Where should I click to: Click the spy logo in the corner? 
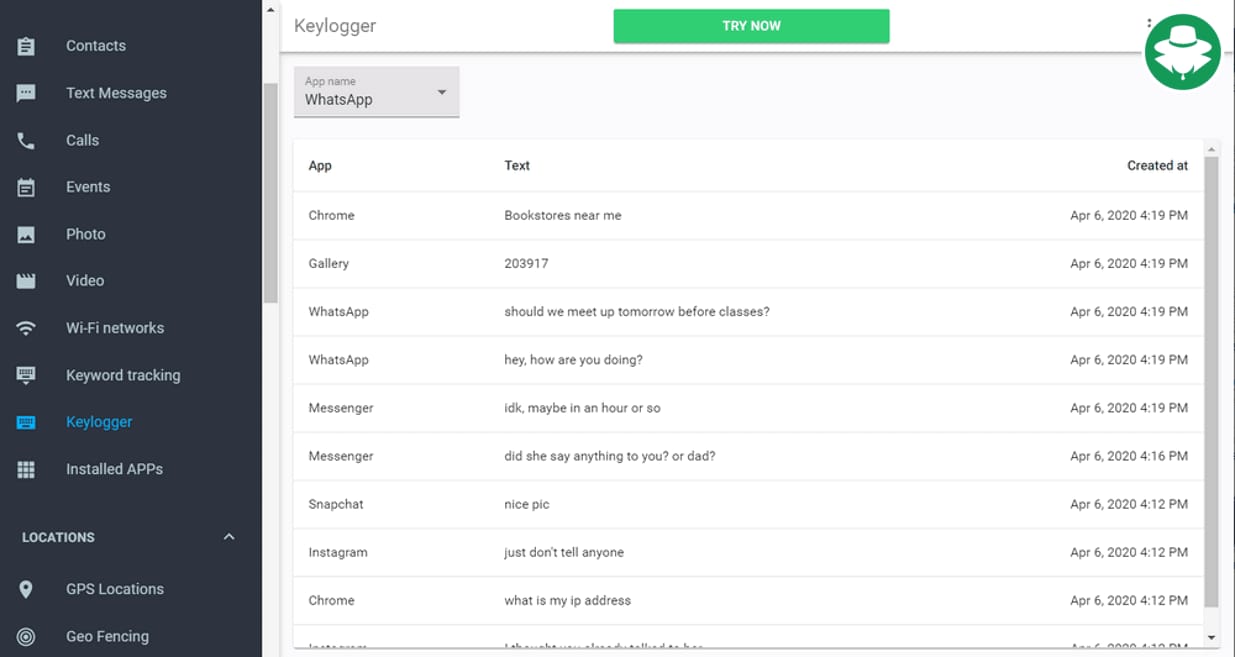(1182, 51)
